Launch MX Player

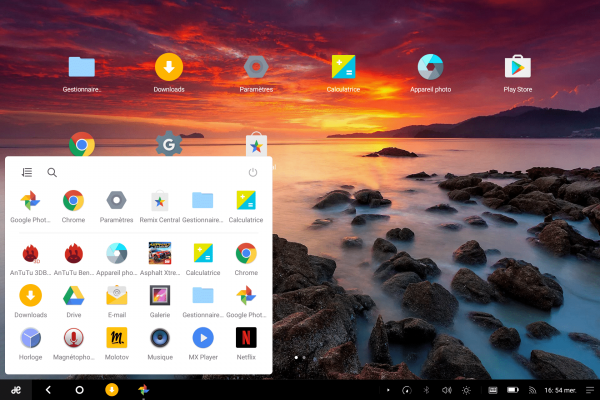[x=203, y=338]
